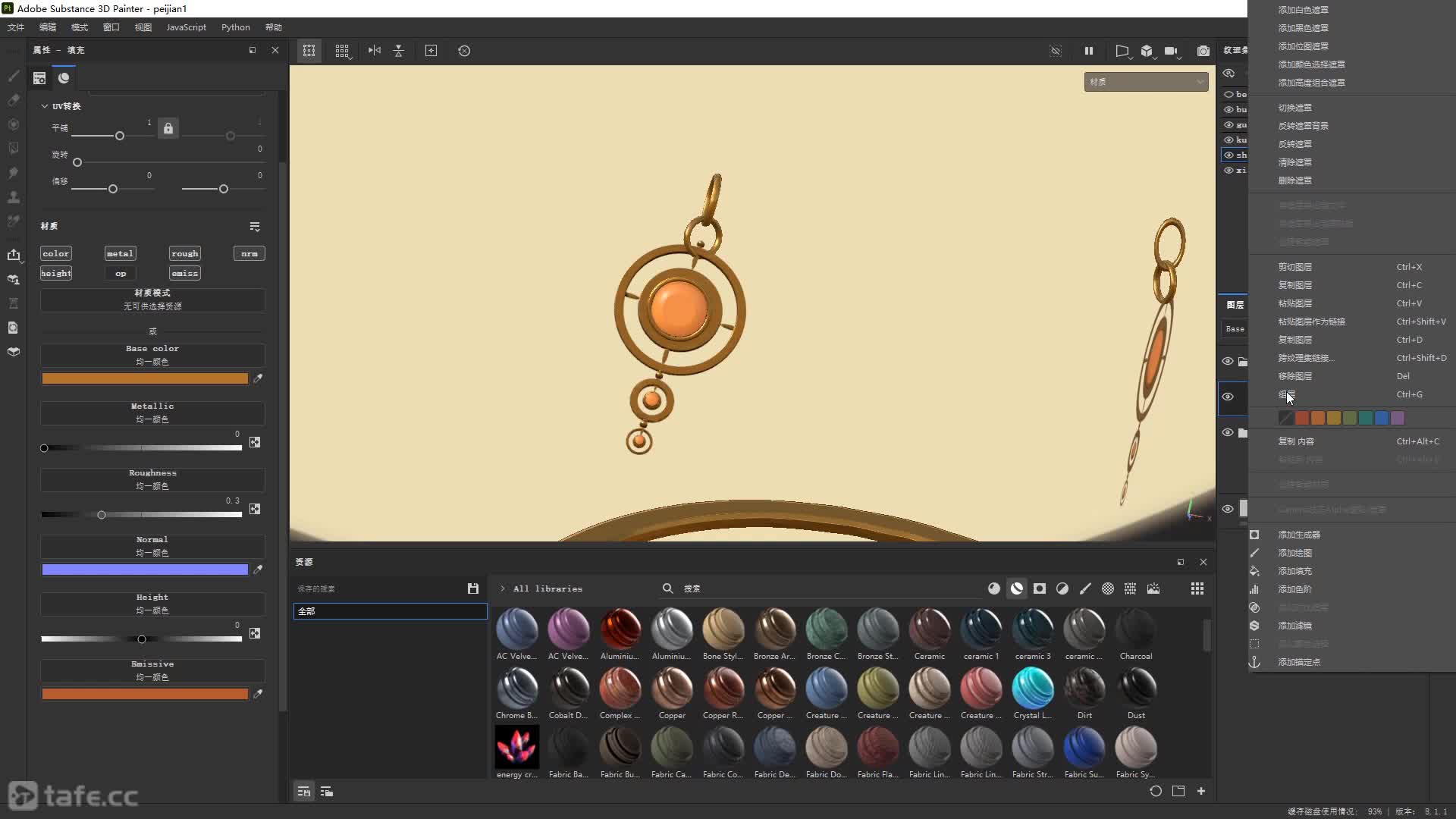This screenshot has width=1456, height=819.
Task: Click the Emissive color swatch
Action: [145, 694]
